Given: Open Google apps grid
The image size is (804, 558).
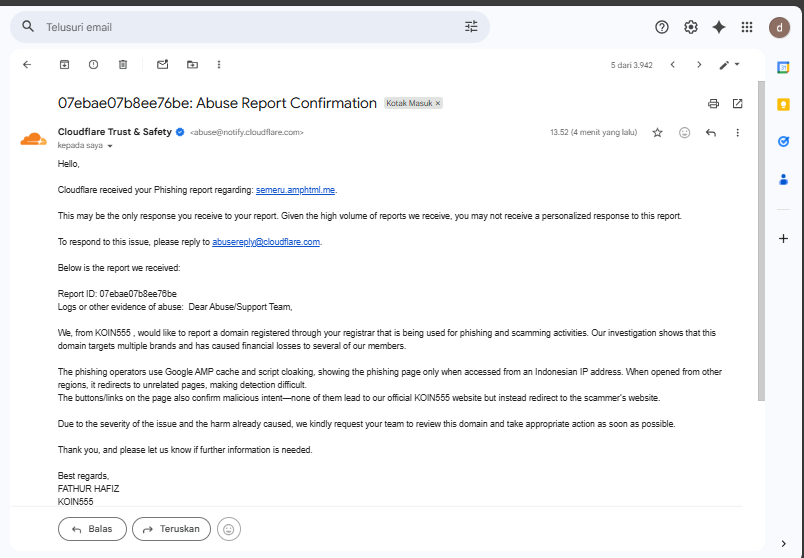Looking at the screenshot, I should coord(747,27).
